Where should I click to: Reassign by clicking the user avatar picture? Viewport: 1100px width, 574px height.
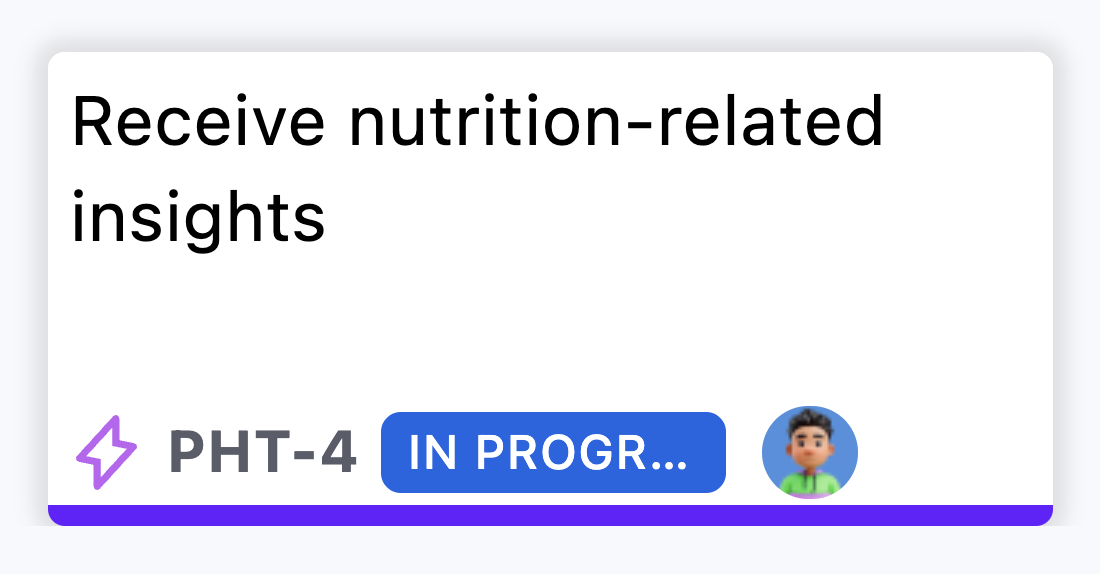point(809,452)
